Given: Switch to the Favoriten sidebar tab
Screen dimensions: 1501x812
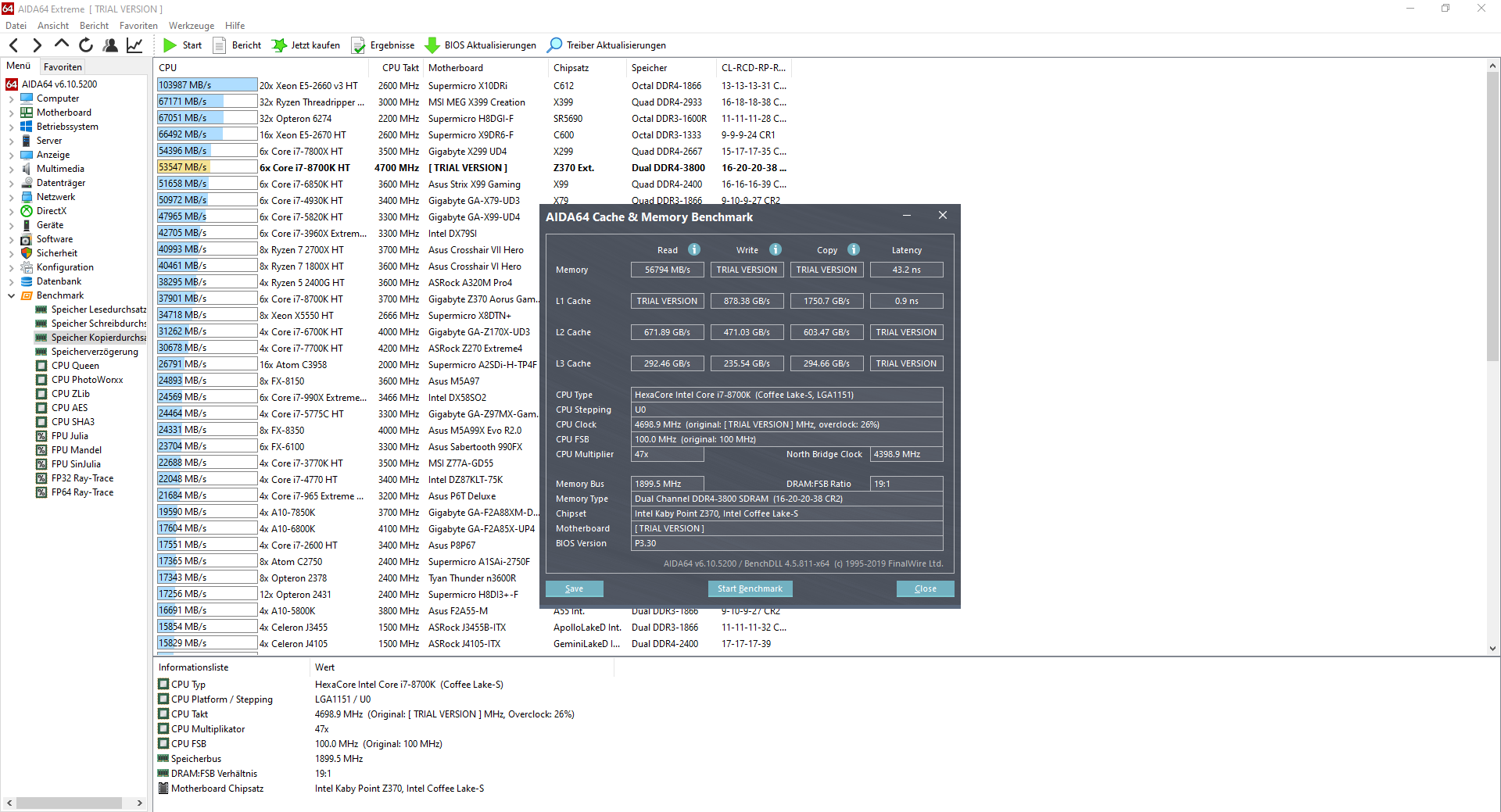Looking at the screenshot, I should (63, 67).
